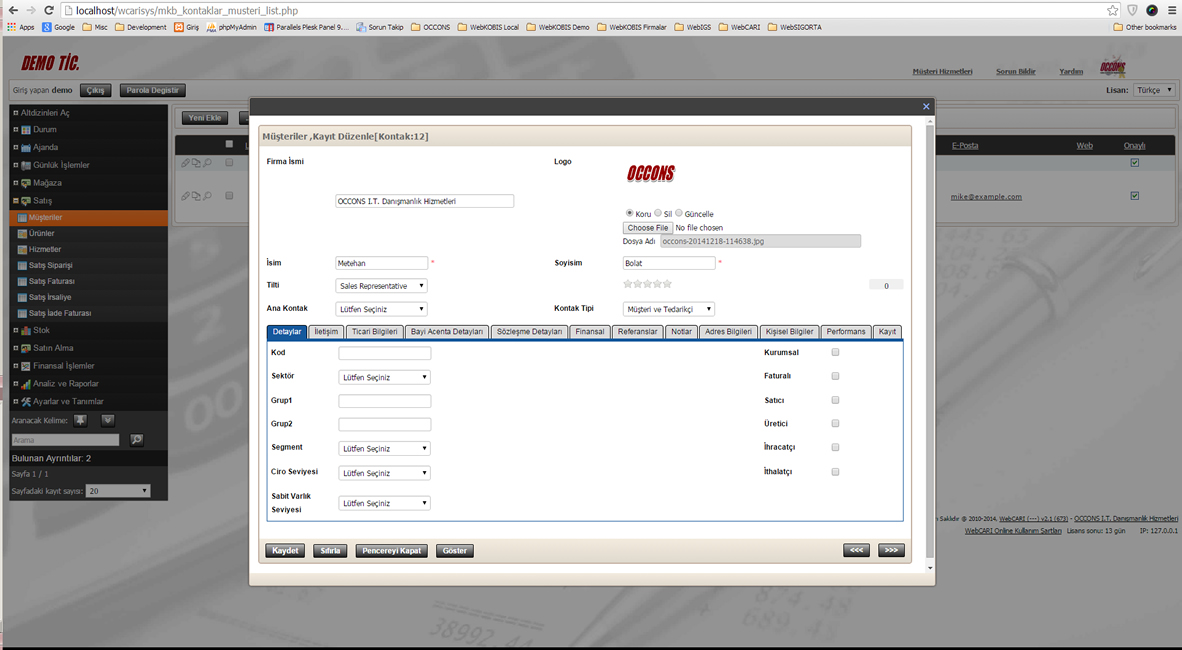1182x650 pixels.
Task: Open the Kontak Tipi dropdown
Action: [x=669, y=309]
